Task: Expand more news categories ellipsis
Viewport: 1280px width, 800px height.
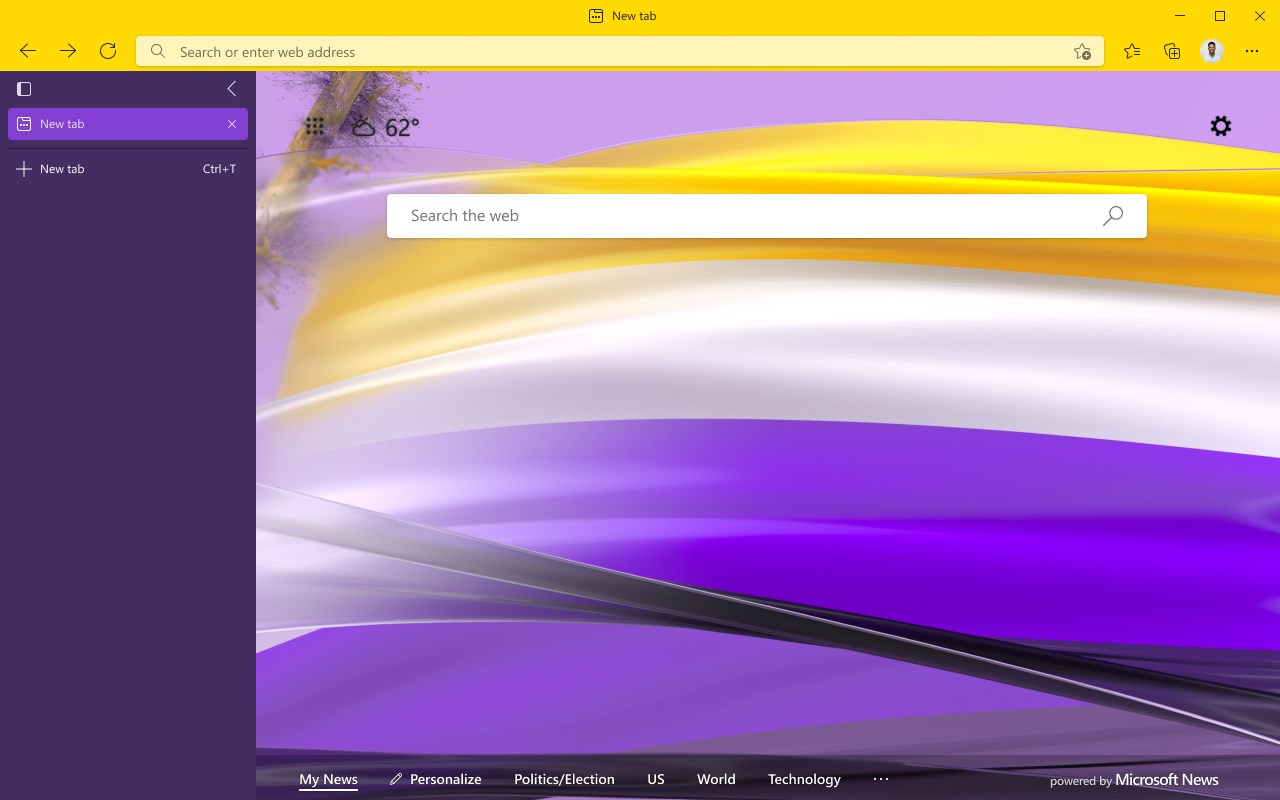Action: 881,779
